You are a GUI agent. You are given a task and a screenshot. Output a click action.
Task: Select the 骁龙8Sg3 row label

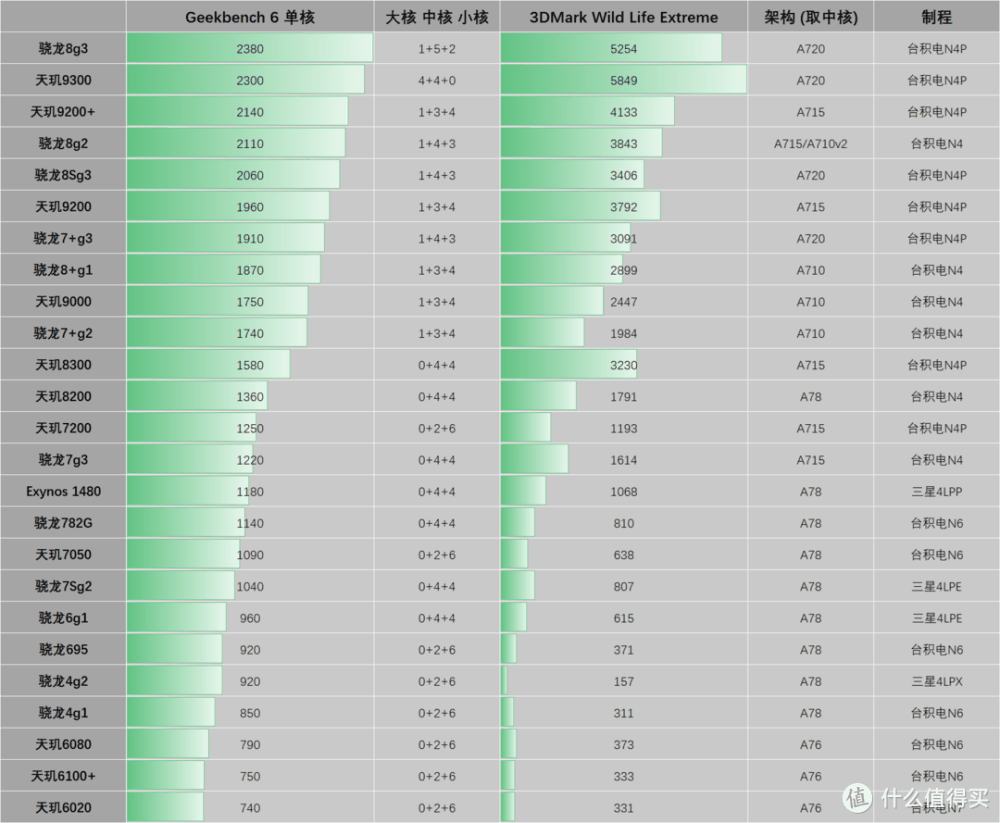(64, 175)
